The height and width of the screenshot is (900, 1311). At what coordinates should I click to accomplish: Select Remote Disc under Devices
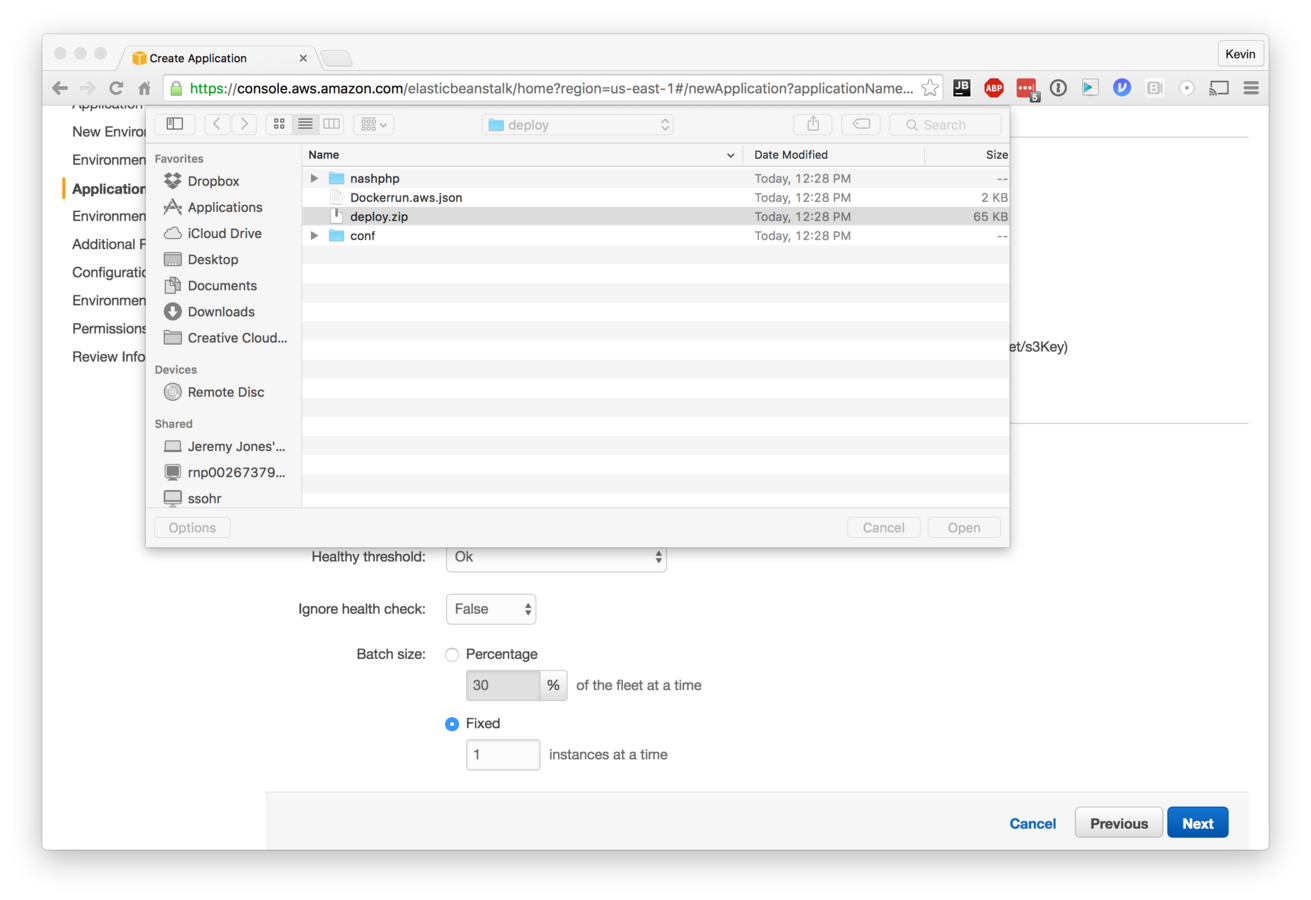tap(226, 392)
